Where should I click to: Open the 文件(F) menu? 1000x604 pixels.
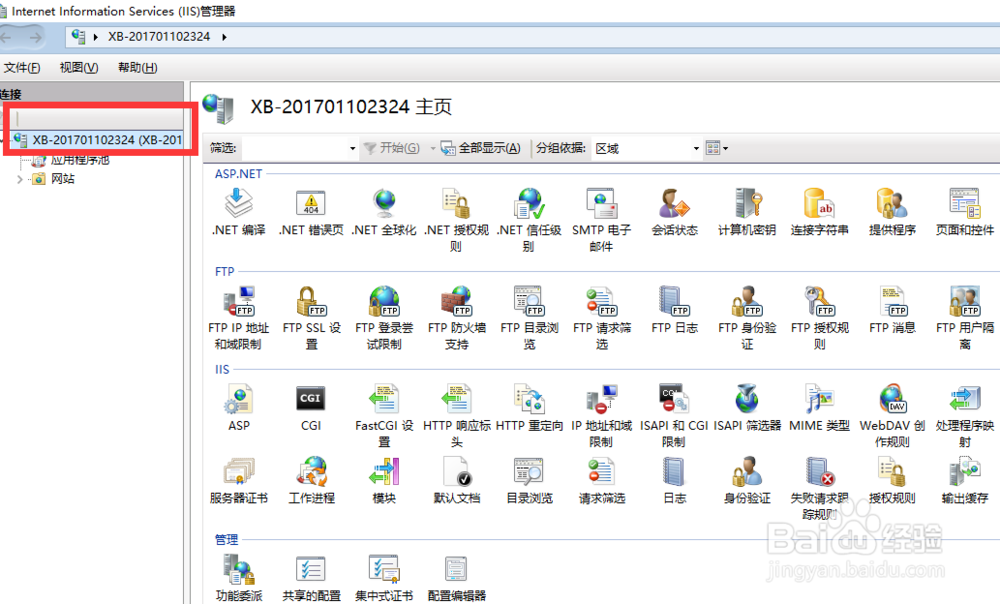tap(22, 68)
